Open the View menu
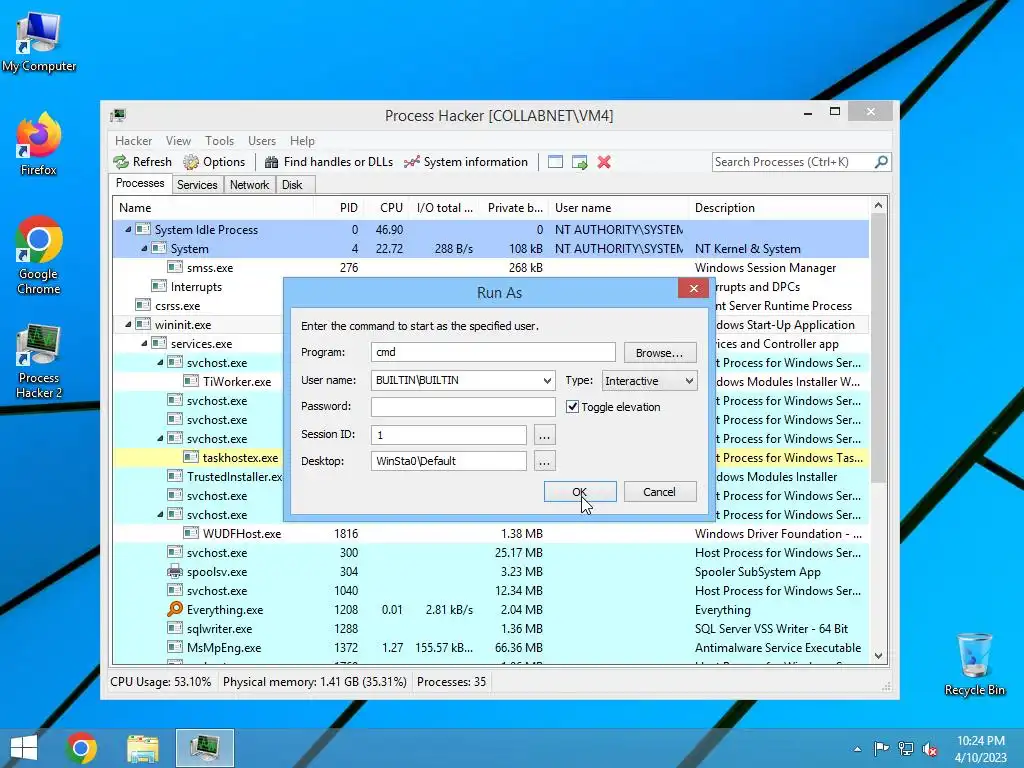The width and height of the screenshot is (1024, 768). click(x=178, y=140)
